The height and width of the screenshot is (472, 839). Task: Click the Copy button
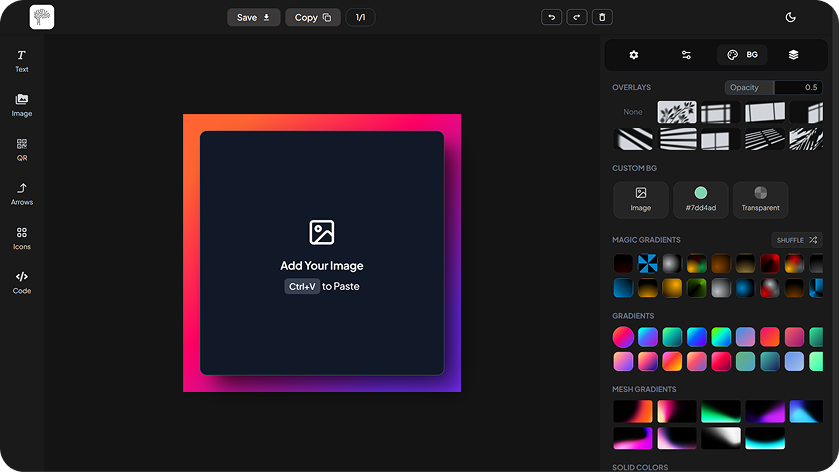pos(312,17)
